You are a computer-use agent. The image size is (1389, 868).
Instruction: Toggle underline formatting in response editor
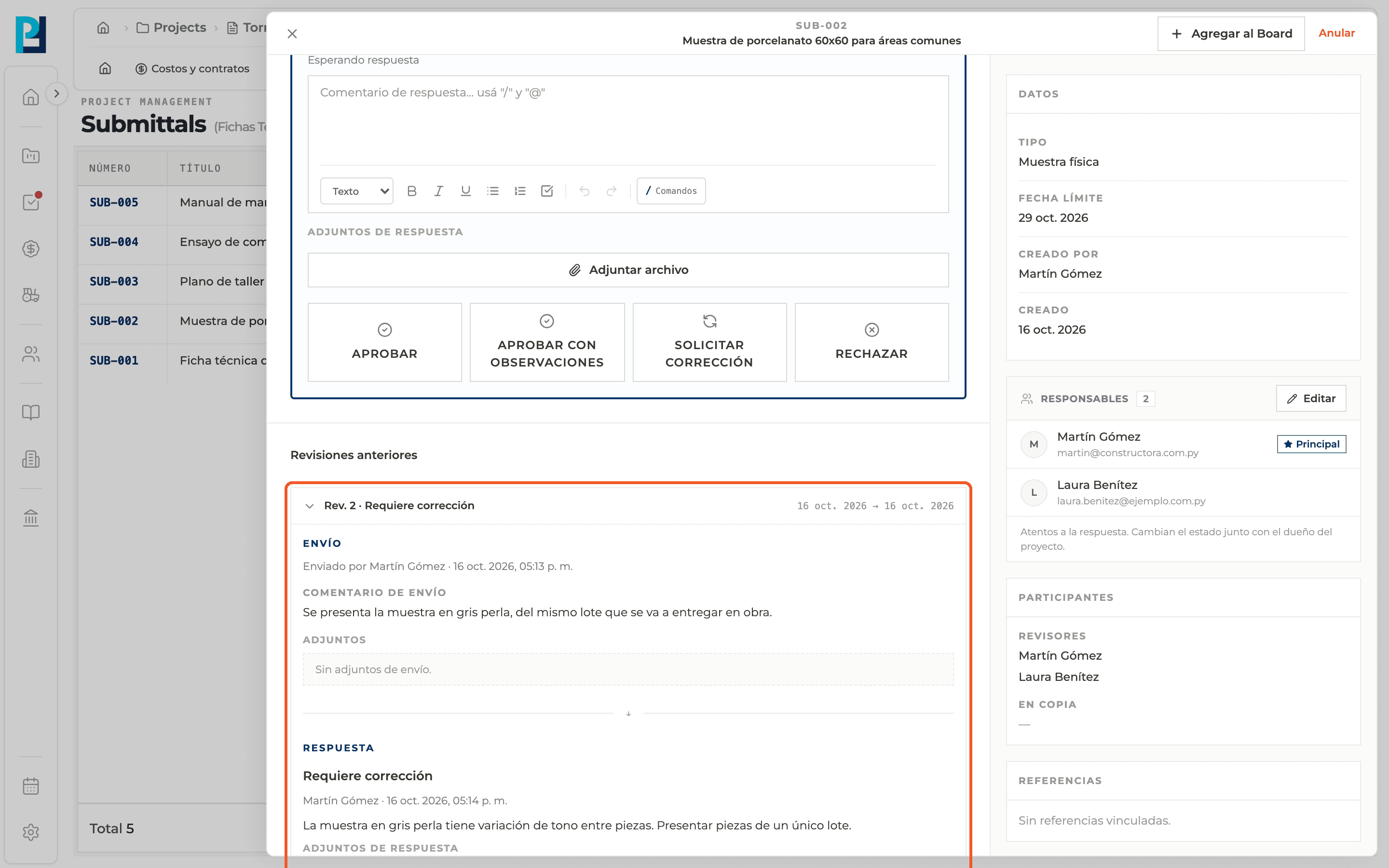point(465,191)
